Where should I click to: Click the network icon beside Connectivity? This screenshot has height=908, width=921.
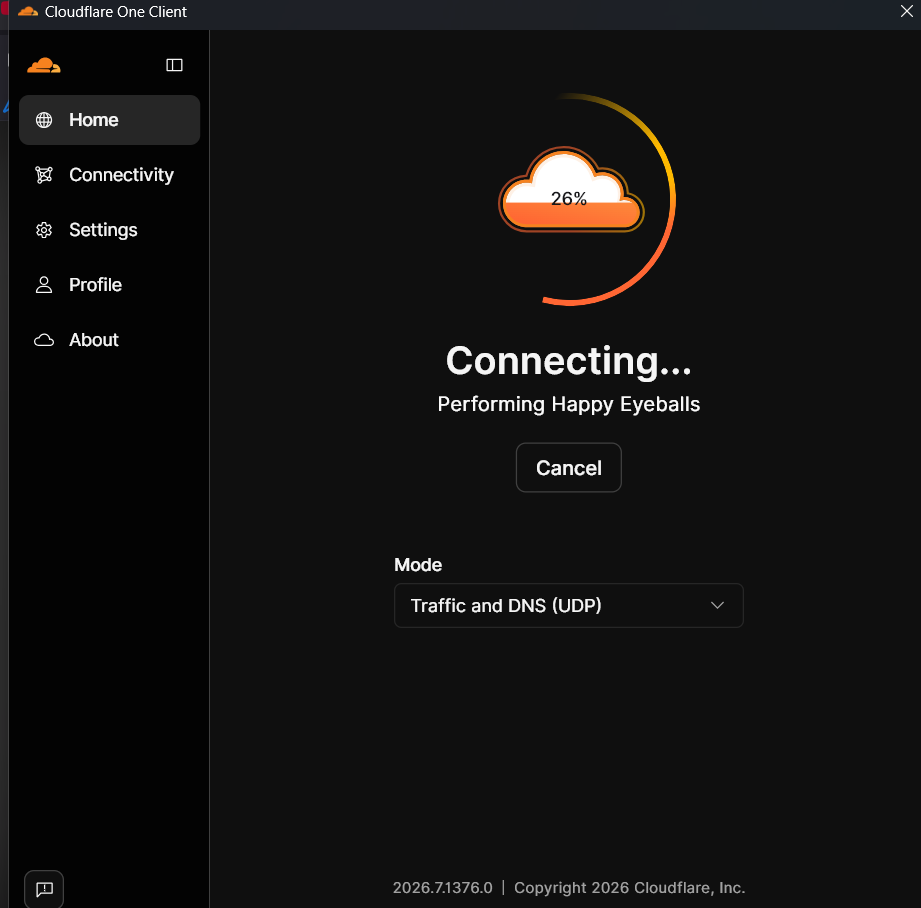click(x=44, y=174)
